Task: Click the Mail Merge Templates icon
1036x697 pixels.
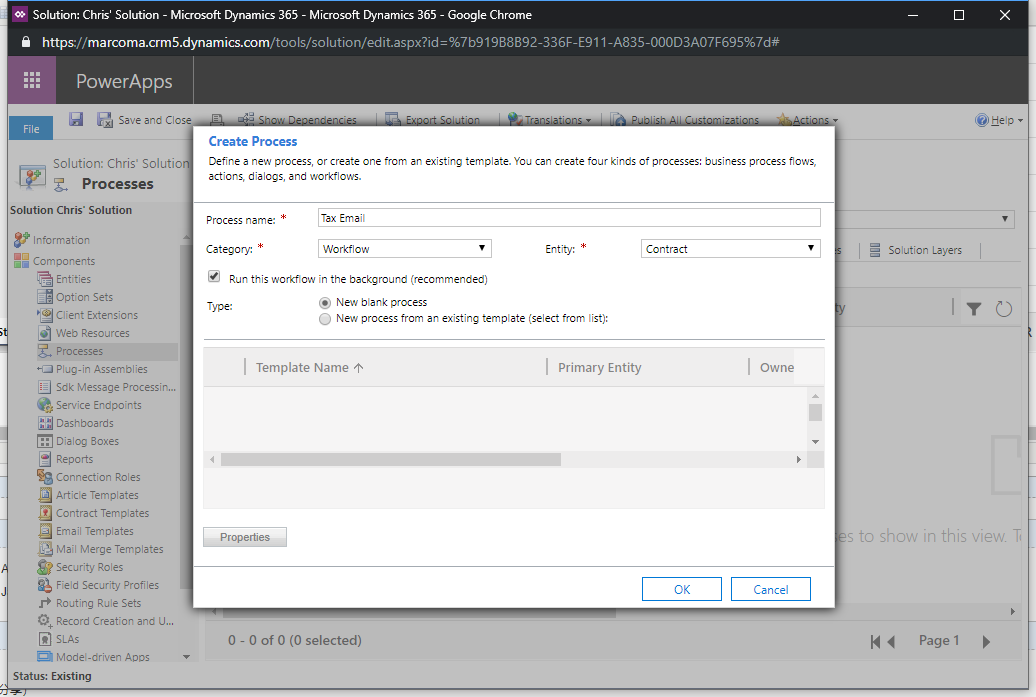Action: (45, 548)
